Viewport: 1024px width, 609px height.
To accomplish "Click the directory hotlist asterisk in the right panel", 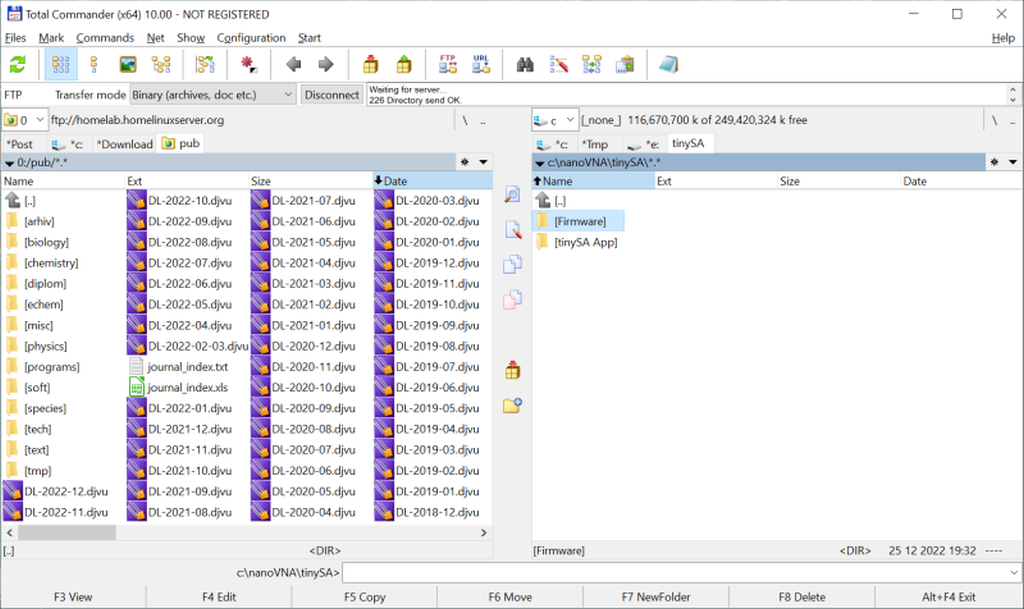I will point(994,162).
